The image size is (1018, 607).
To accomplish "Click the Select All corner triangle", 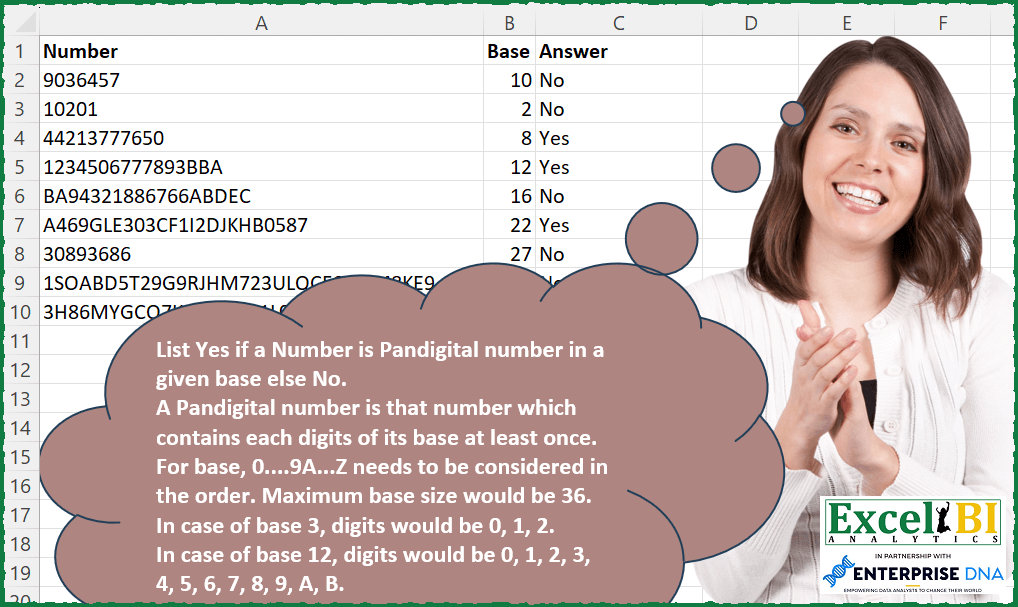I will point(22,23).
